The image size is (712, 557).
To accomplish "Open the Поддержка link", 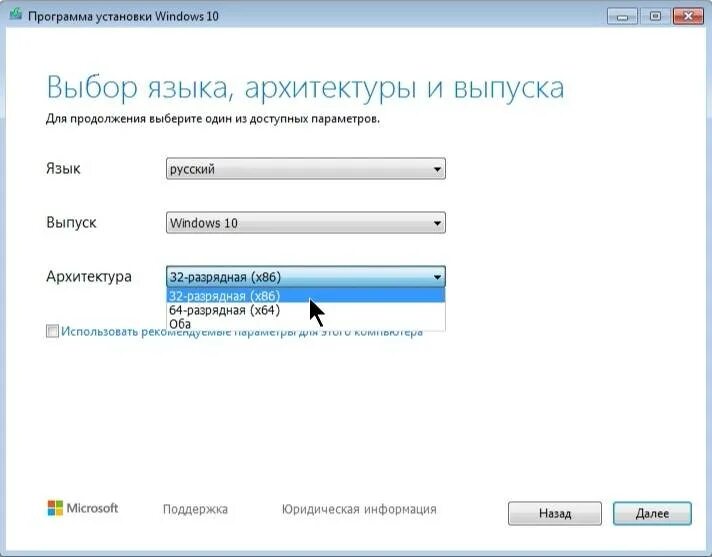I will point(195,509).
